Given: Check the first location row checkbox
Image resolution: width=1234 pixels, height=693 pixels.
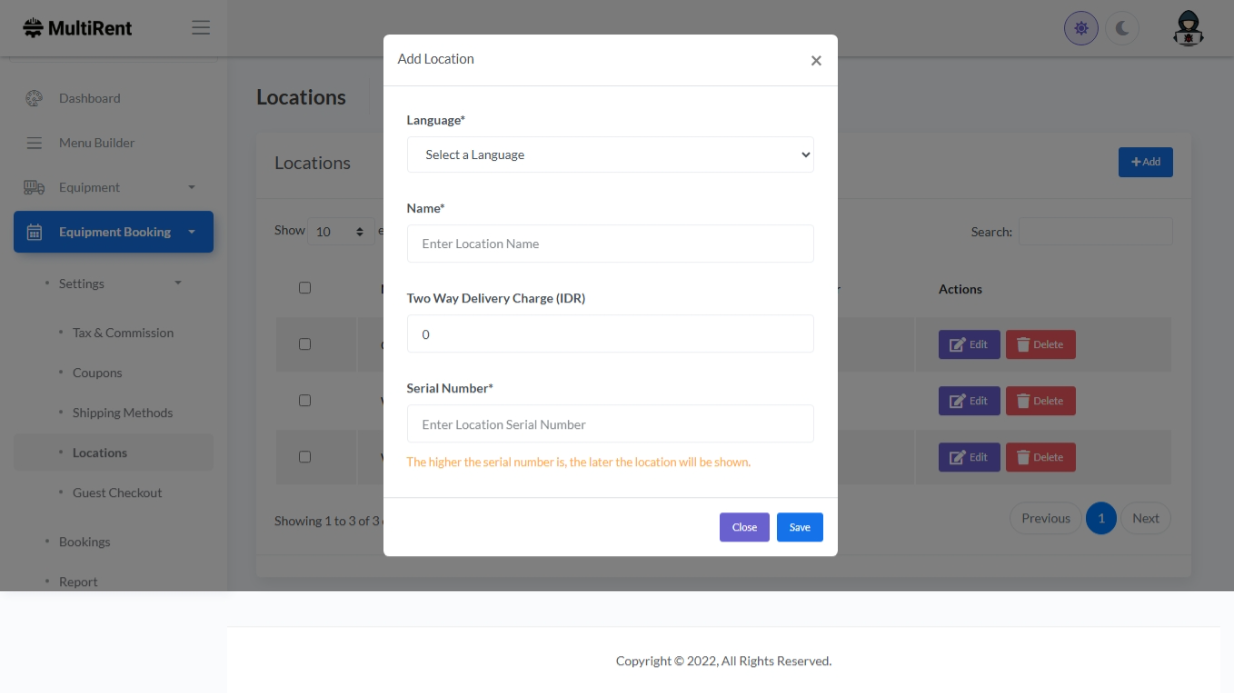Looking at the screenshot, I should tap(305, 344).
